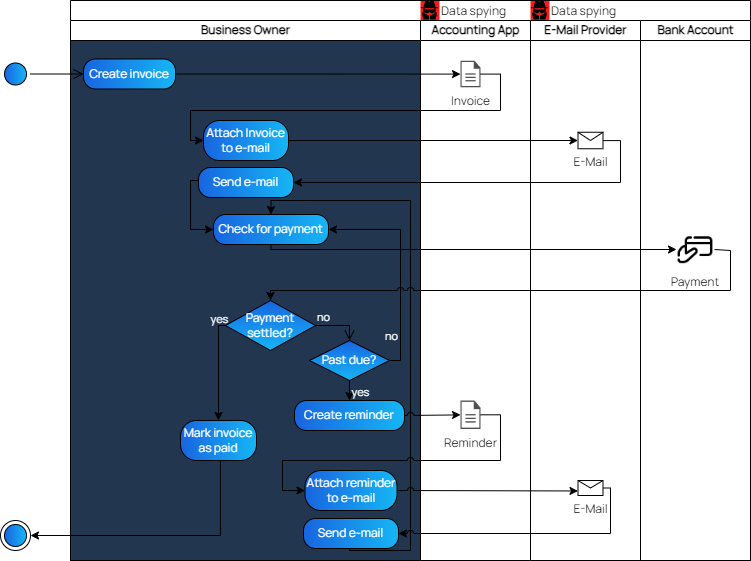
Task: Select the Send e-mail activity below Attach Invoice
Action: click(x=246, y=182)
